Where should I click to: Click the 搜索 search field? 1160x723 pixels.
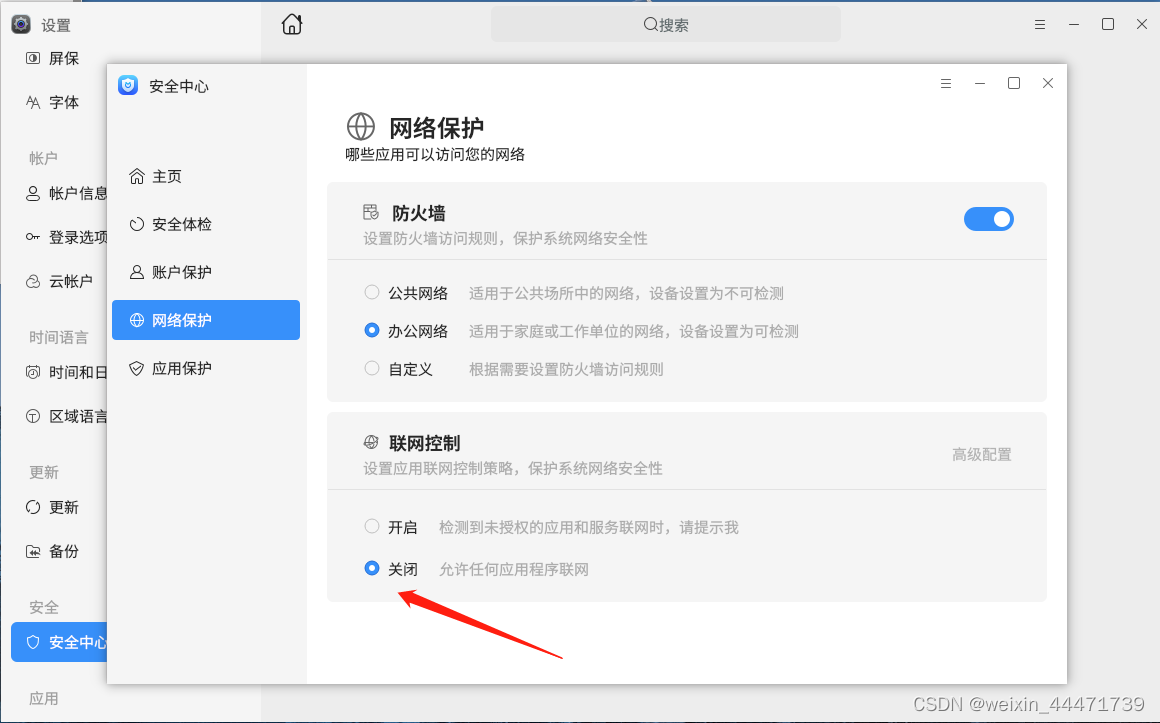[x=664, y=23]
